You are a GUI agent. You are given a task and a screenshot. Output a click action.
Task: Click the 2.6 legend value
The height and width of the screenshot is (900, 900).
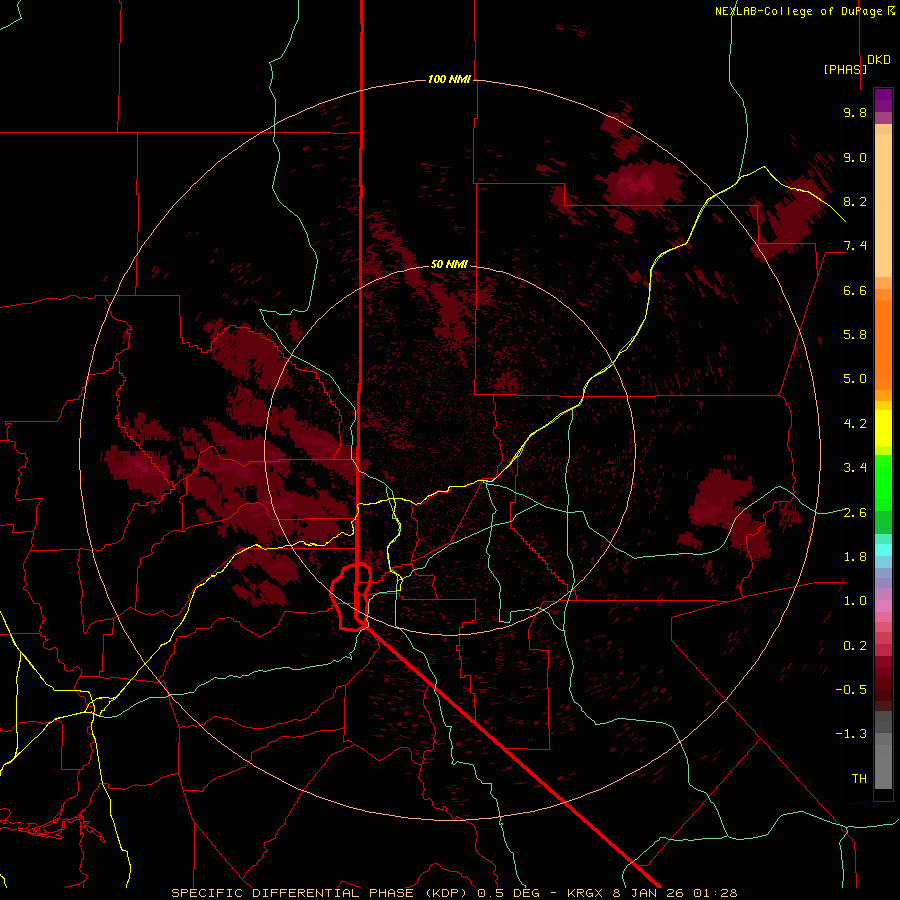tap(855, 512)
